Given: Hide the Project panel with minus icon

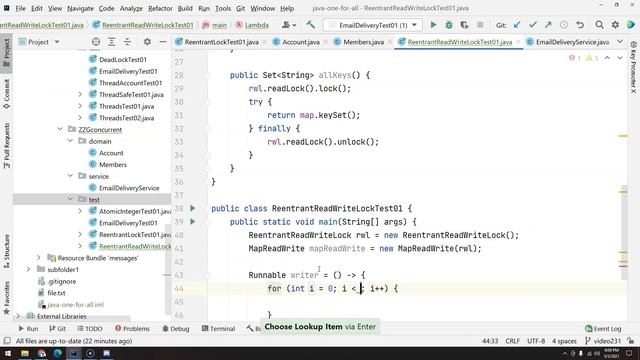Looking at the screenshot, I should pos(162,42).
